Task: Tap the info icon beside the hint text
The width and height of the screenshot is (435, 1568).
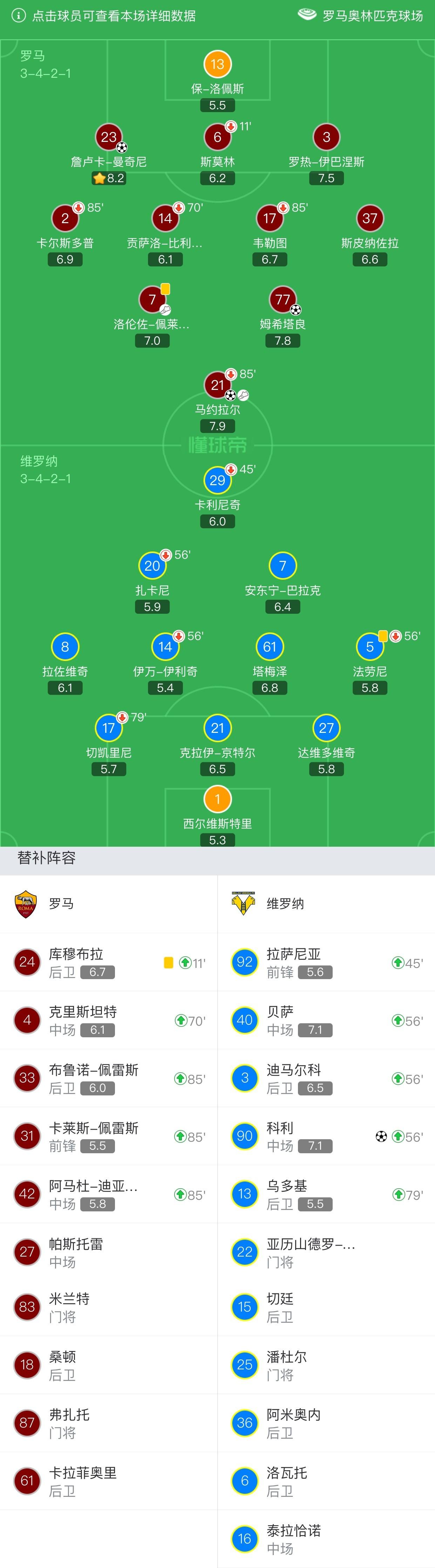Action: 19,16
